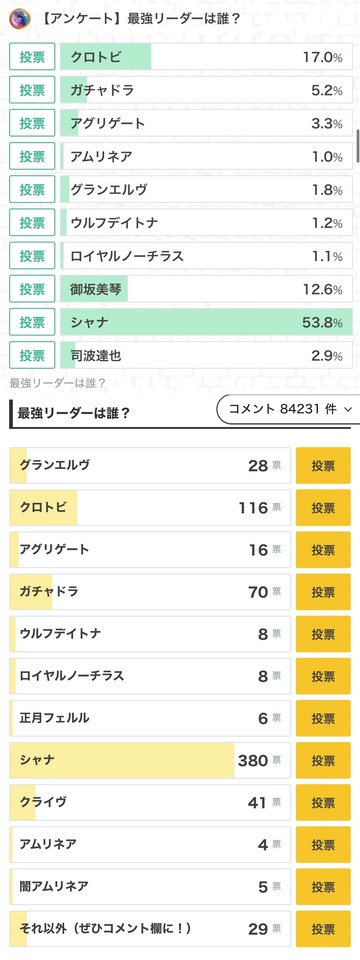Select the シャナ 53.8% result bar
Image resolution: width=360 pixels, height=960 pixels.
tap(206, 321)
